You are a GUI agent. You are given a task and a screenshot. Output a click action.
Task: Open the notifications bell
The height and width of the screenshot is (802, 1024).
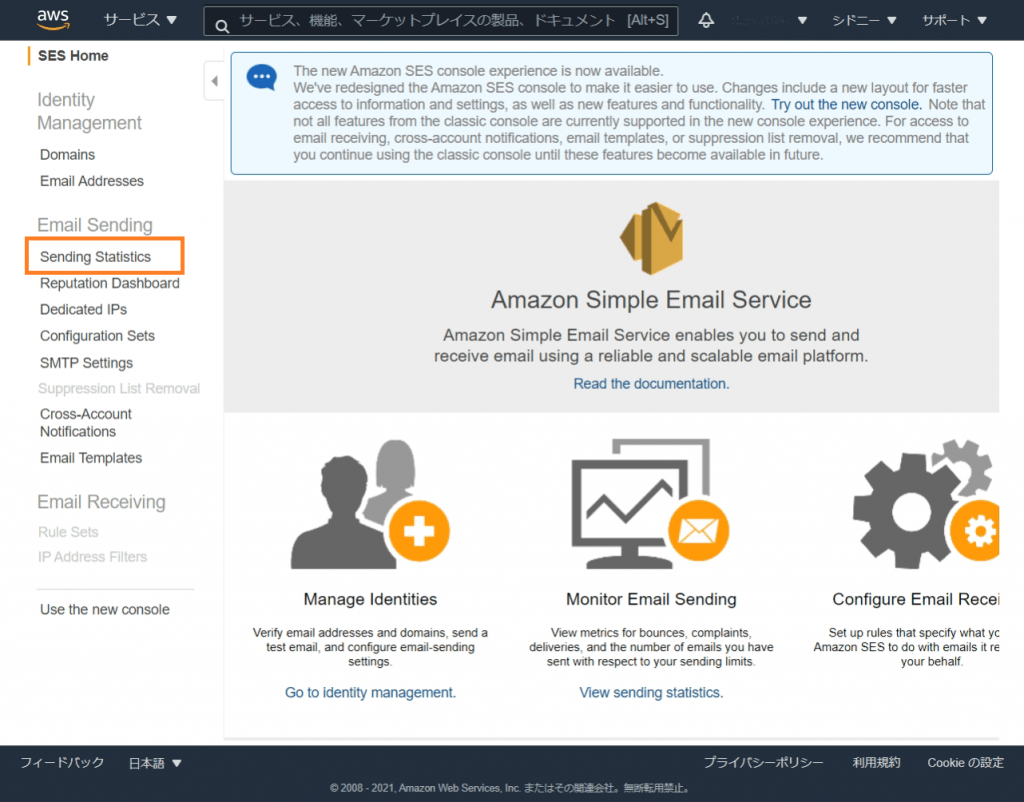pyautogui.click(x=706, y=20)
